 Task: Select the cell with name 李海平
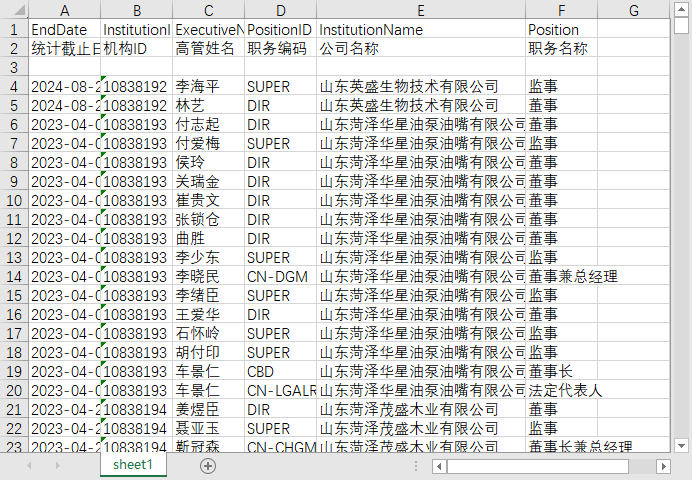pos(208,86)
